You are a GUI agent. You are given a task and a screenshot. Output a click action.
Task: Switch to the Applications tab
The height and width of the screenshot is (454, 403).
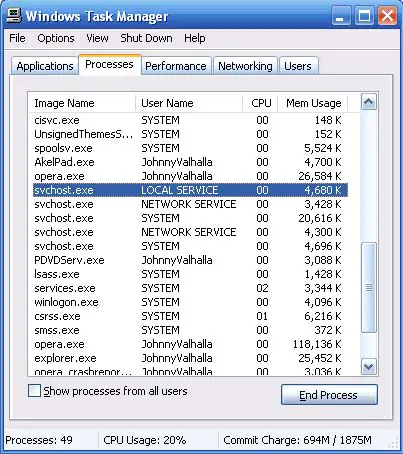click(45, 66)
